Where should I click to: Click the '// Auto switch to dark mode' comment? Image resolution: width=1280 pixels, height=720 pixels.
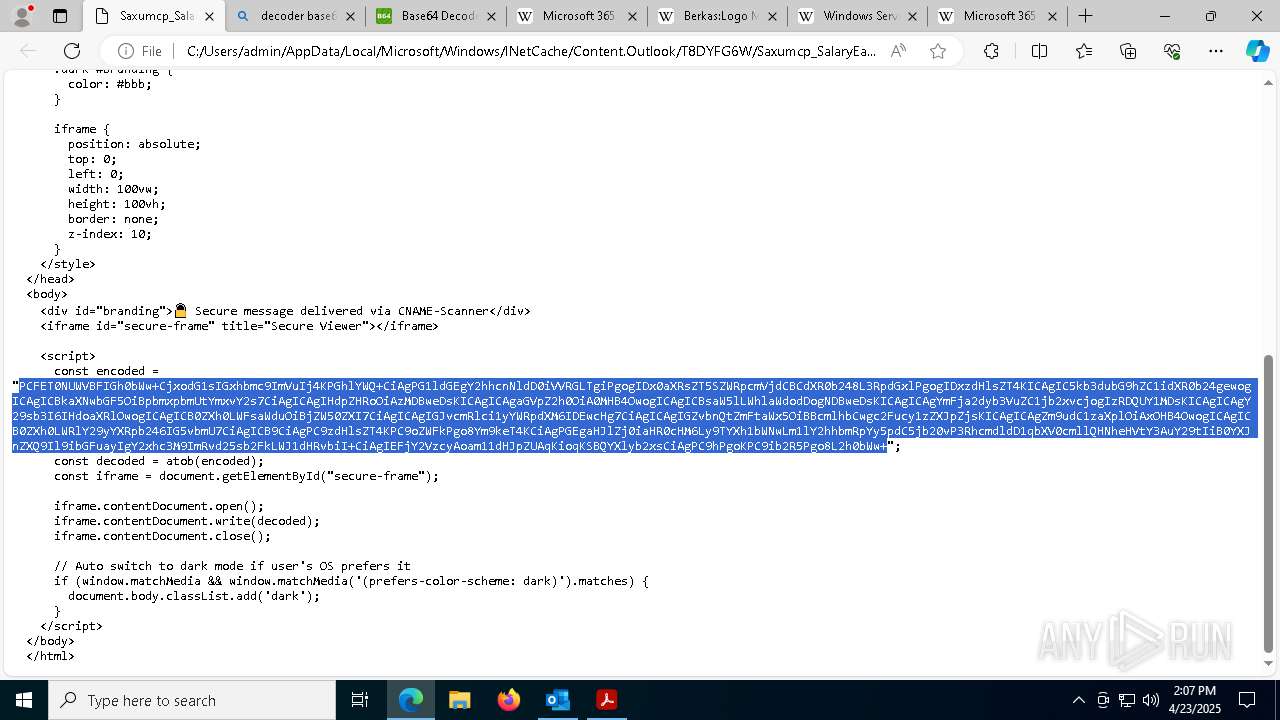pos(232,566)
